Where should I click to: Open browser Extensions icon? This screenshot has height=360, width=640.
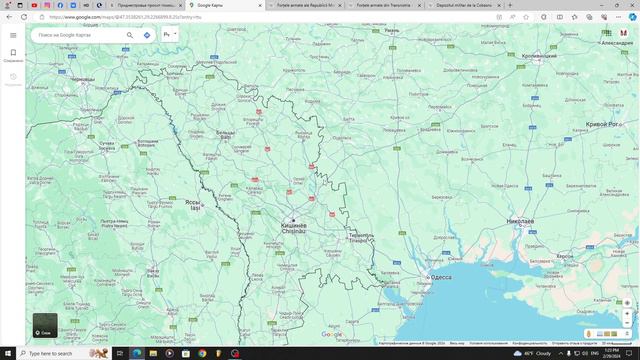pyautogui.click(x=544, y=17)
